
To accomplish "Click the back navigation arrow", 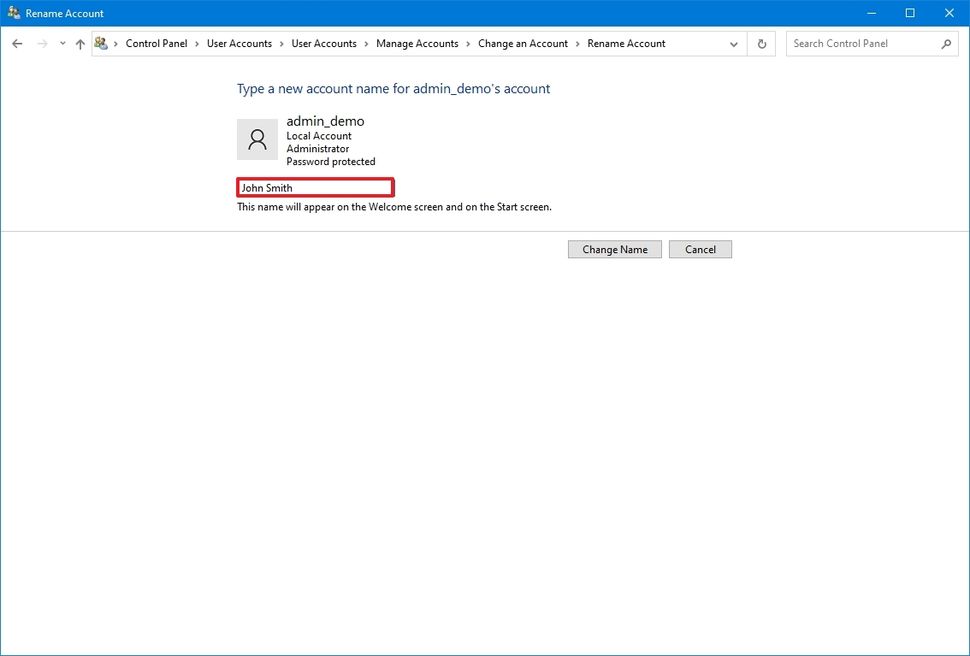I will pyautogui.click(x=16, y=43).
